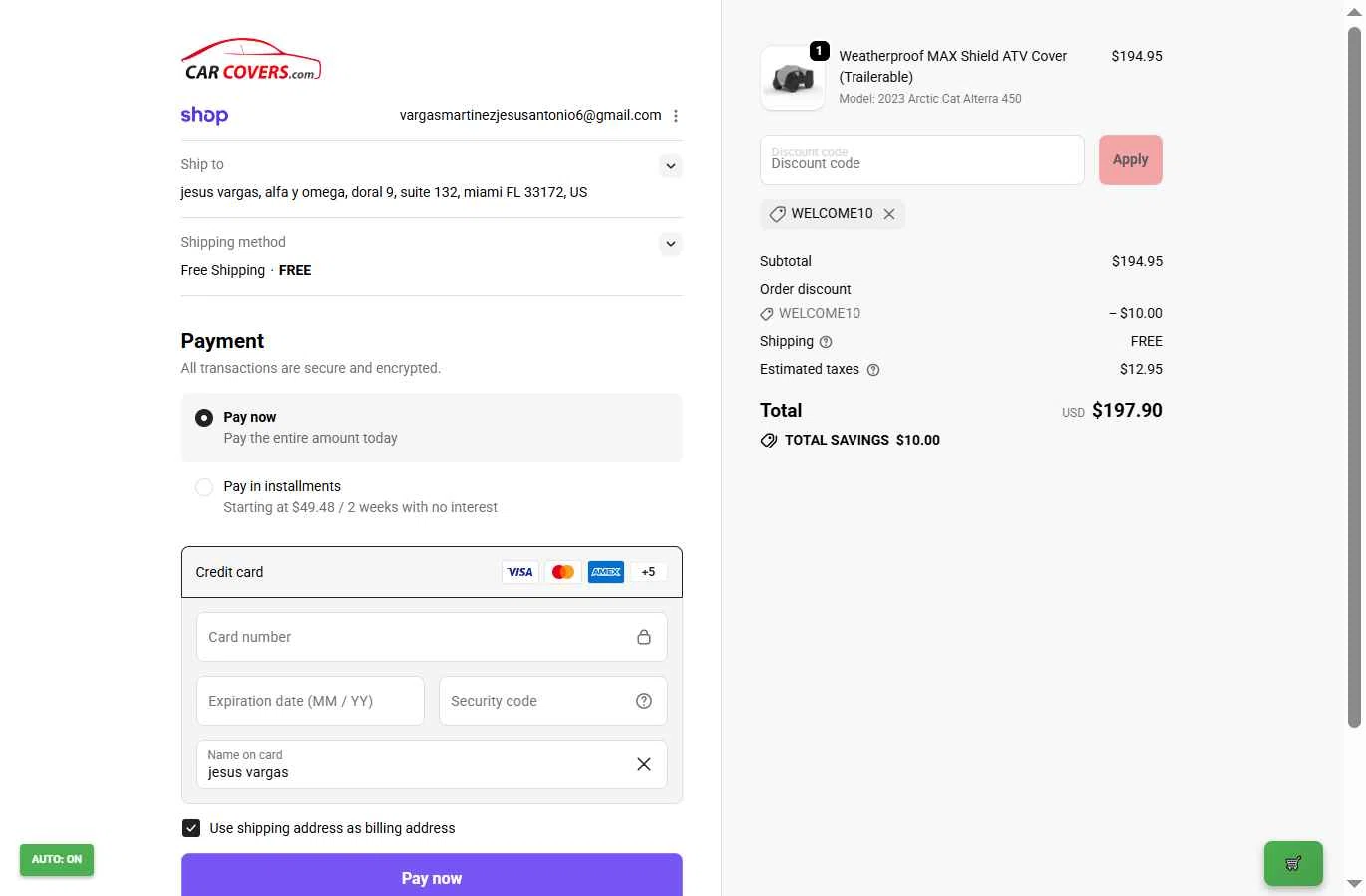Image resolution: width=1366 pixels, height=896 pixels.
Task: Show the +5 more card types
Action: coord(648,572)
